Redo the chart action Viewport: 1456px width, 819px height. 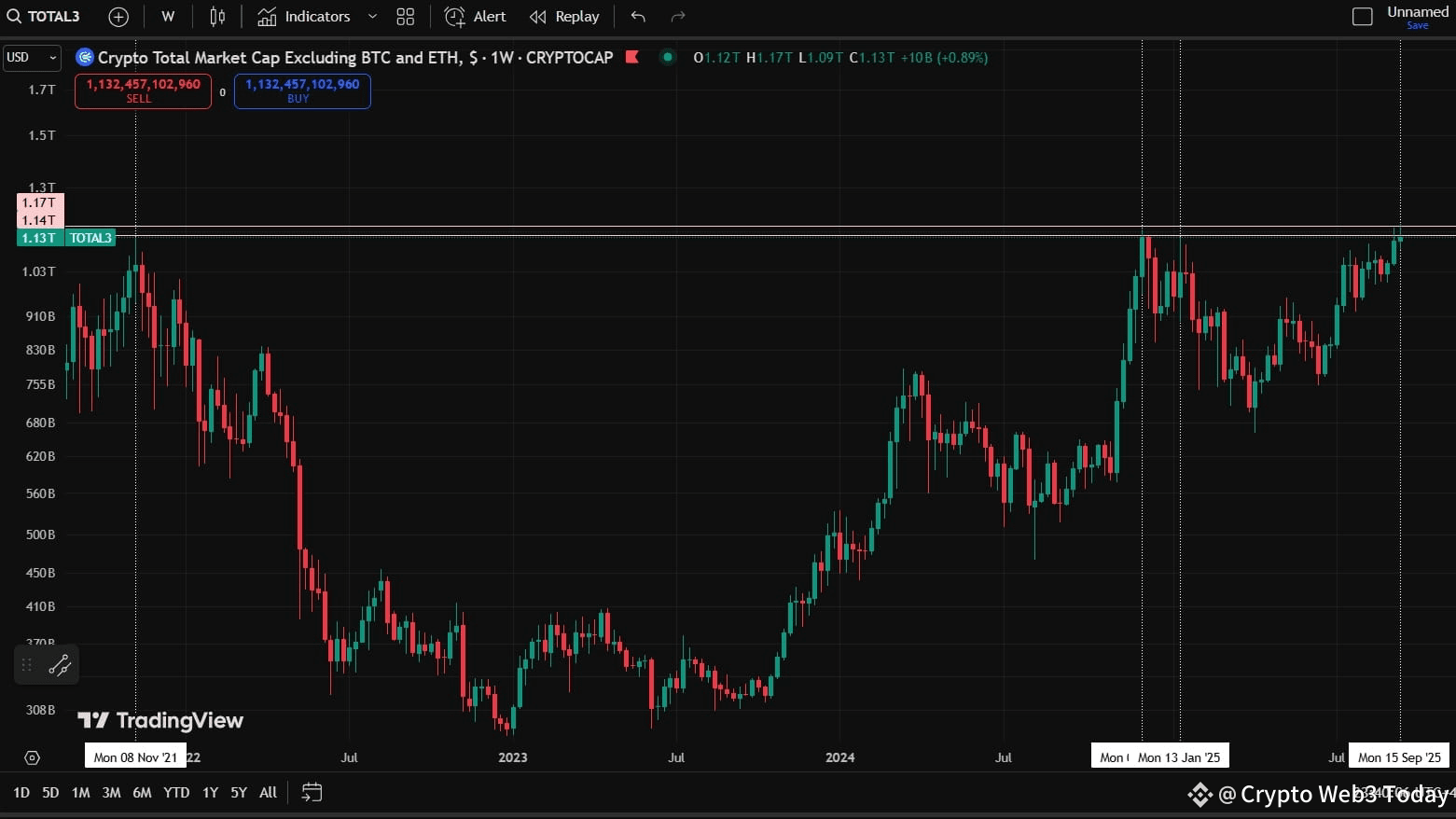(x=678, y=17)
